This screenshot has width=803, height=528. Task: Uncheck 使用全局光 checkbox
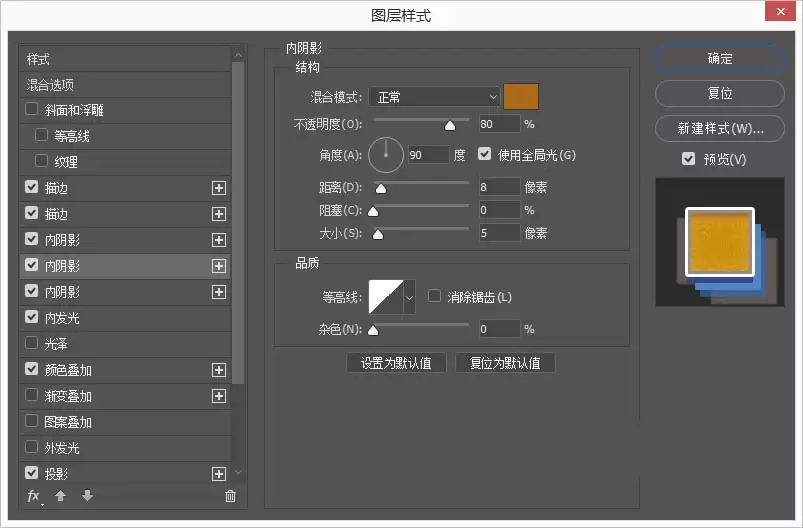point(484,154)
